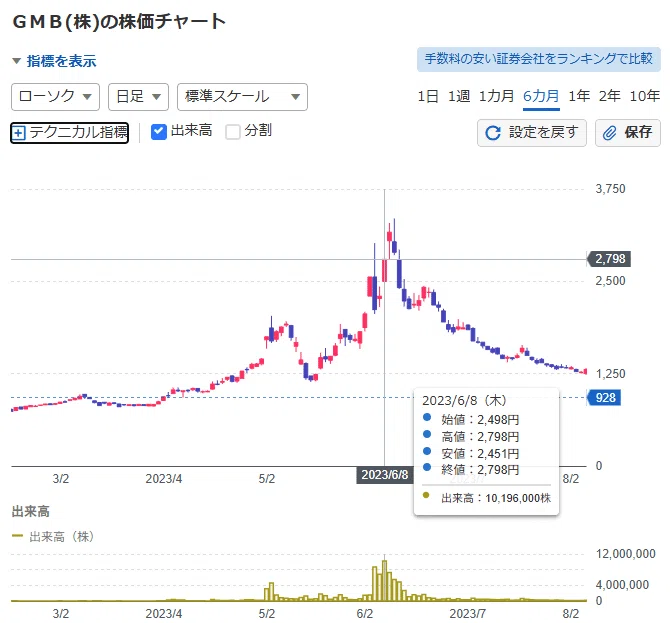Viewport: 670px width, 623px height.
Task: Click the plus icon on テクニカル指標
Action: tap(18, 133)
